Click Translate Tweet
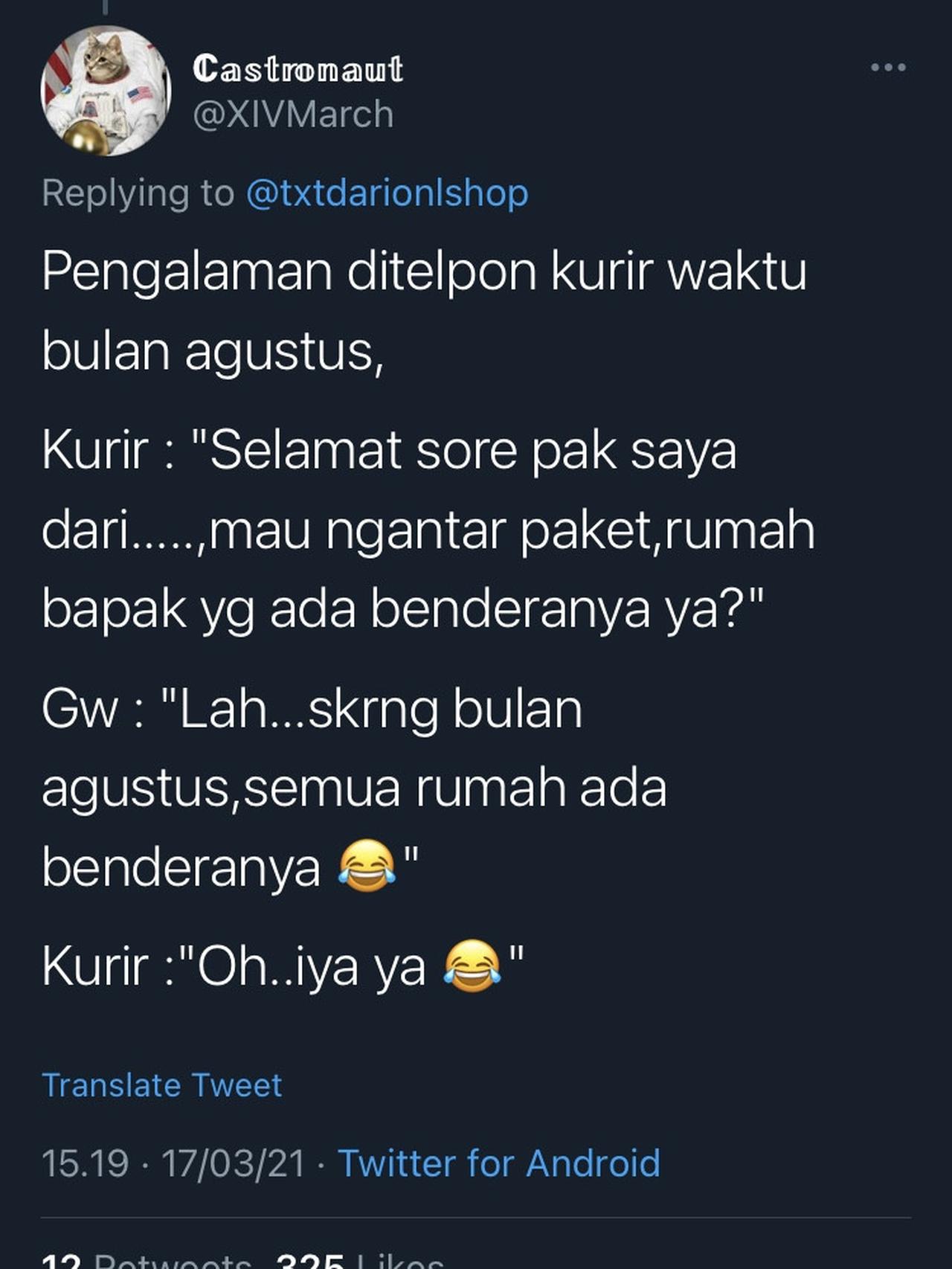 click(x=162, y=1085)
